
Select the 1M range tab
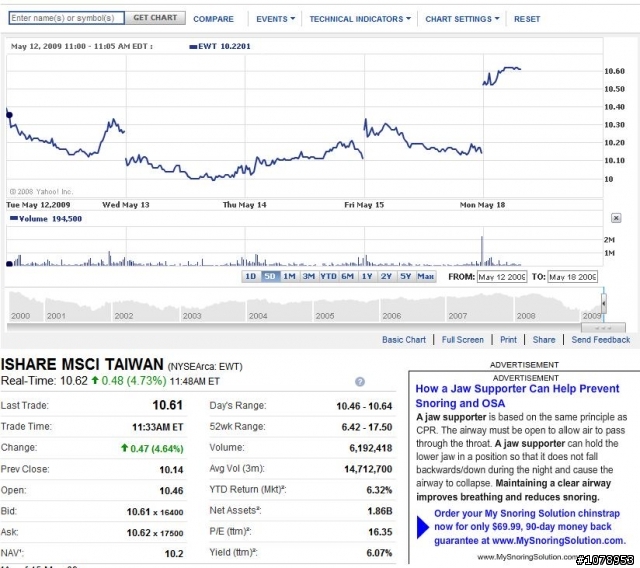click(289, 276)
